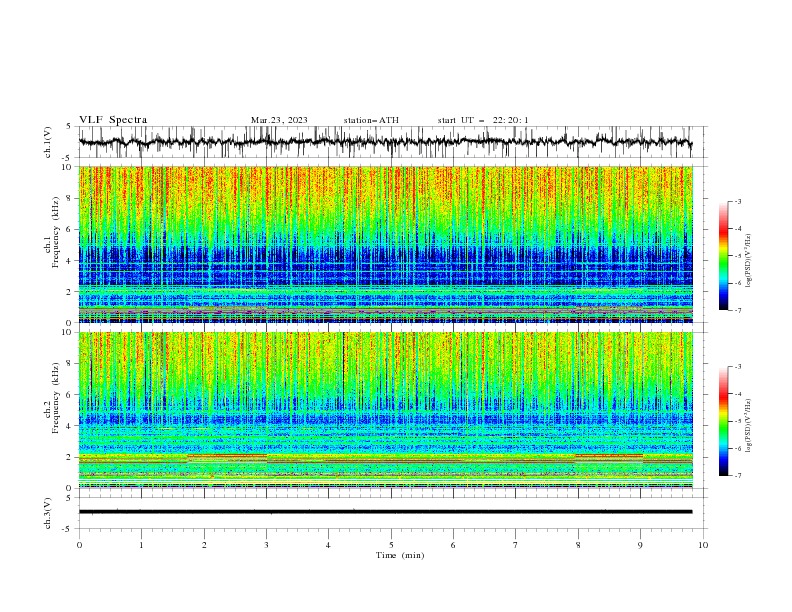Click the ch.2 "Frequency (kHz)" axis label
This screenshot has height=612, width=792.
coord(55,397)
